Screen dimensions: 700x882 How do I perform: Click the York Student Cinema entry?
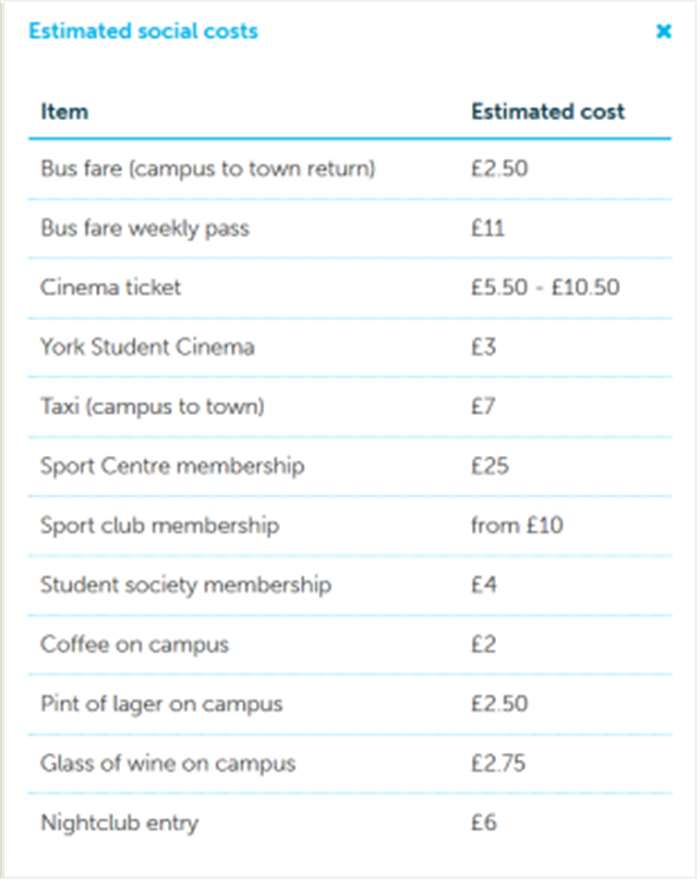click(147, 347)
